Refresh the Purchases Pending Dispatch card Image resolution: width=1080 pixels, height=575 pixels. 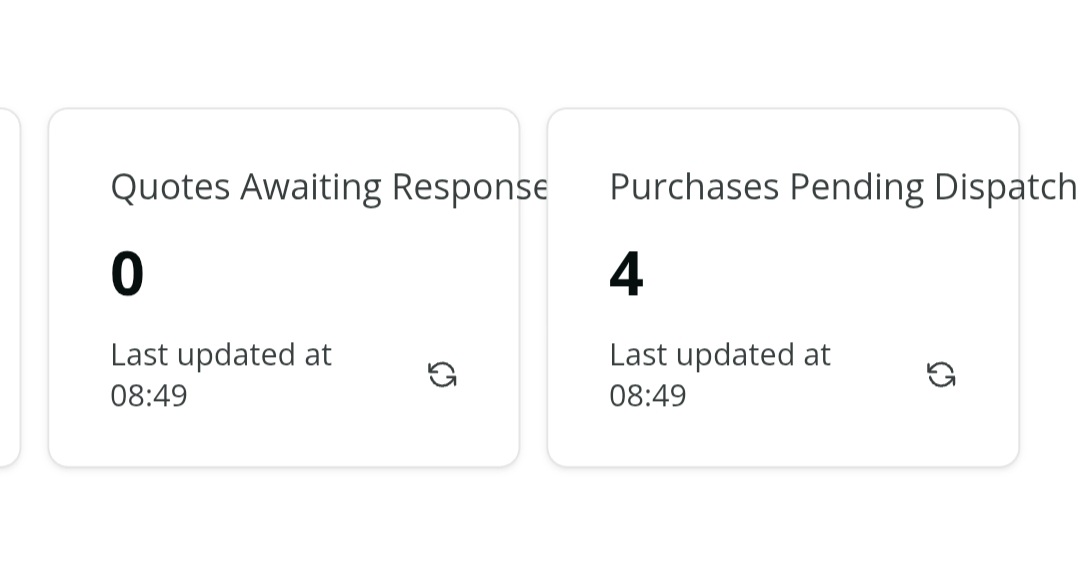point(941,375)
